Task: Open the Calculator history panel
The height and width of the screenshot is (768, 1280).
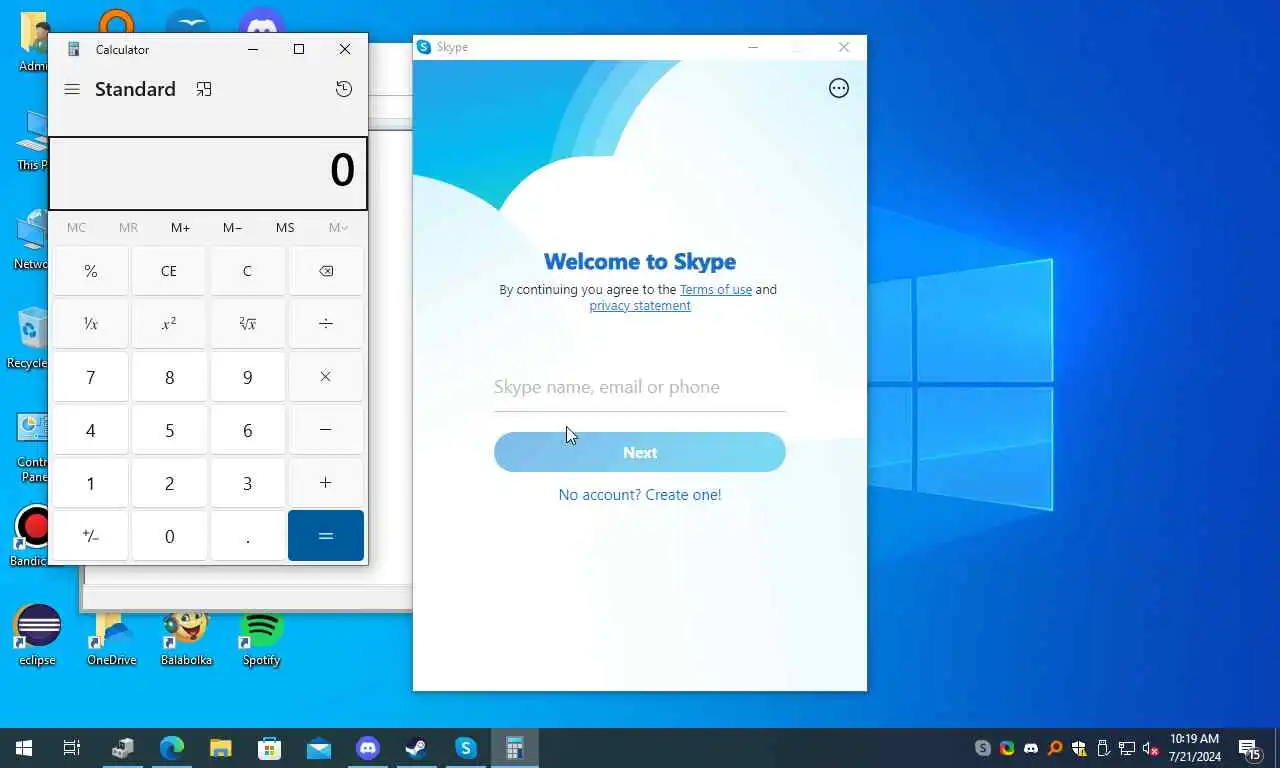Action: [344, 89]
